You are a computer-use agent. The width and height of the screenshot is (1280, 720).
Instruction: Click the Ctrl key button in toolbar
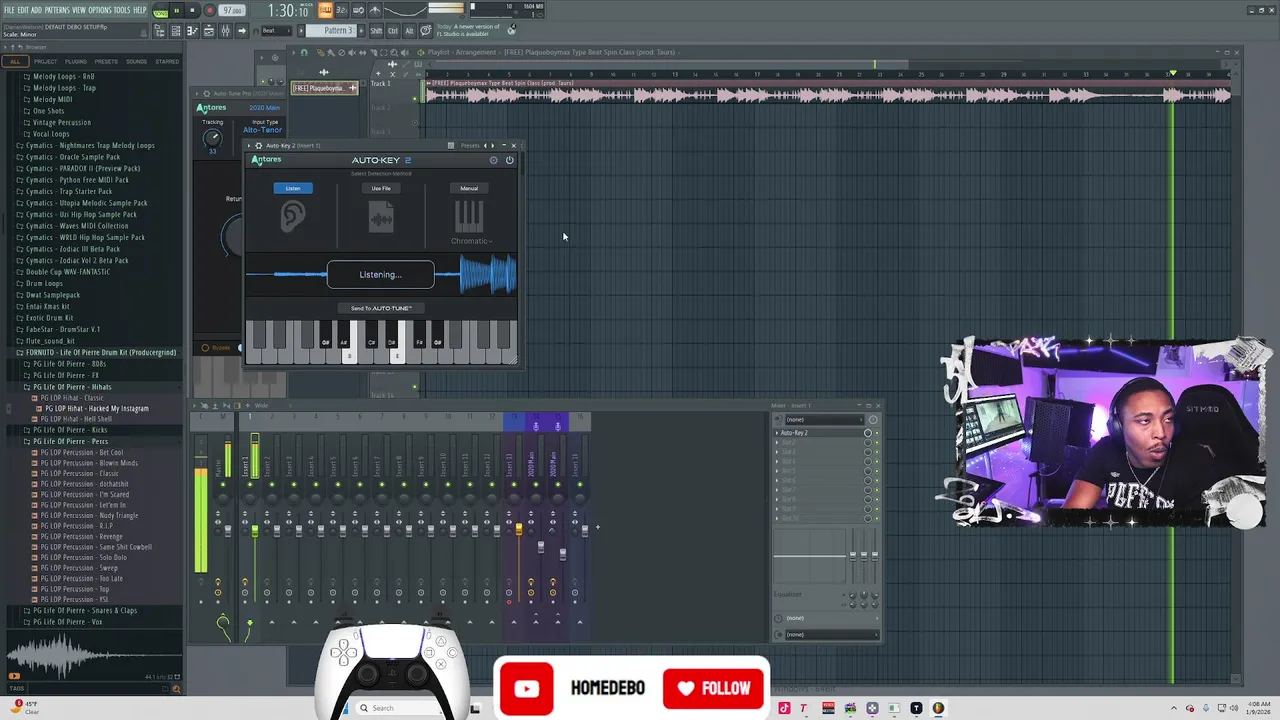393,31
